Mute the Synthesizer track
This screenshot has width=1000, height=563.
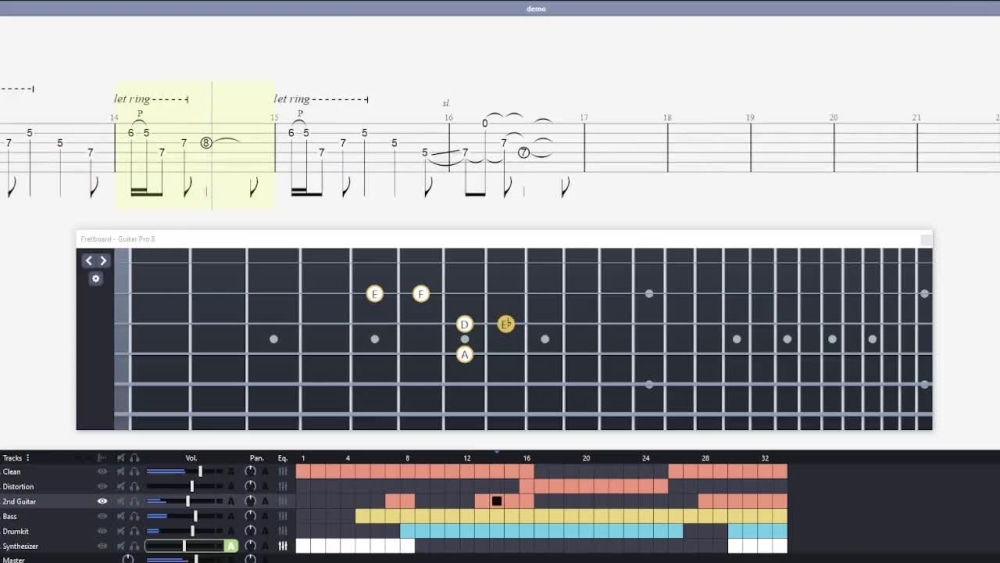(121, 546)
